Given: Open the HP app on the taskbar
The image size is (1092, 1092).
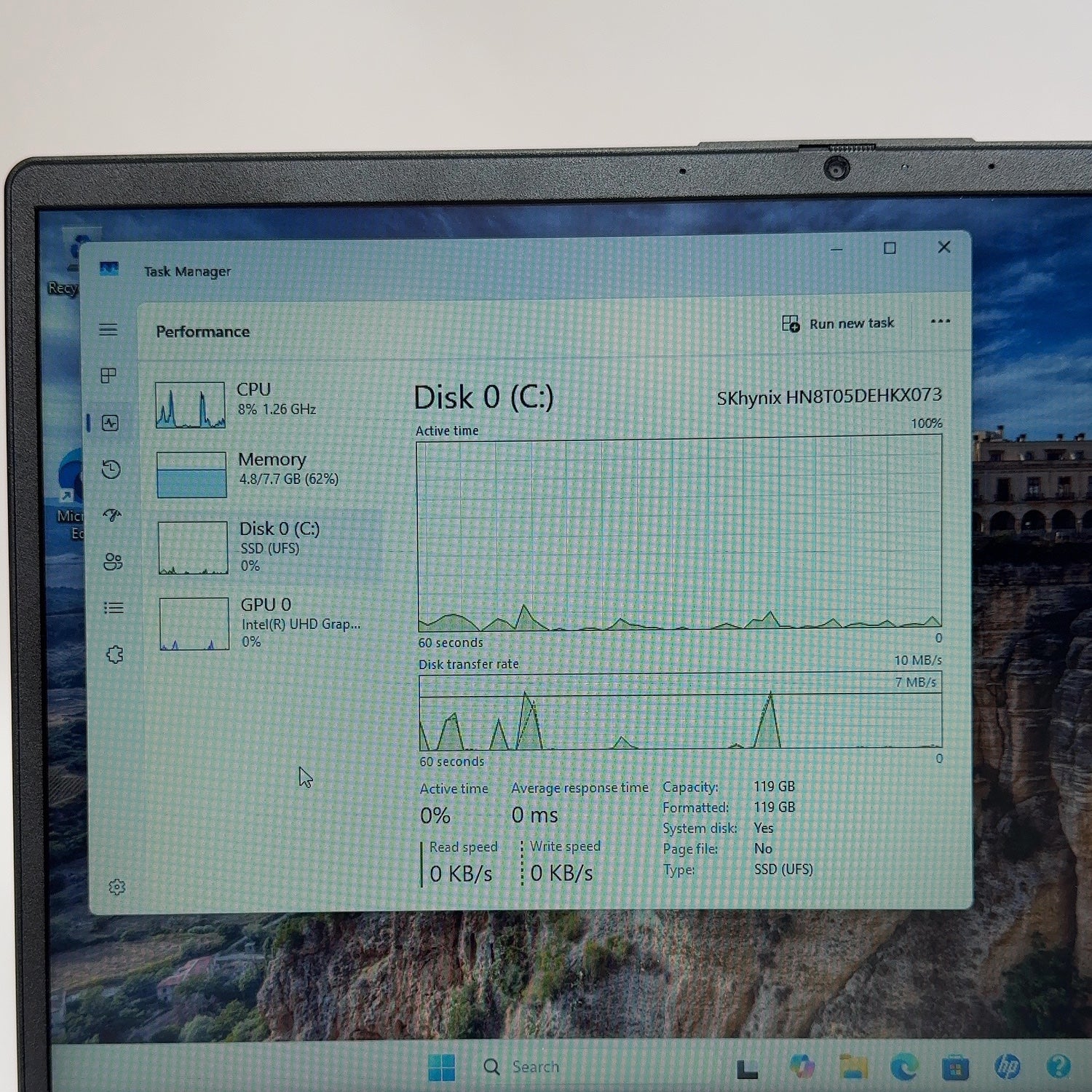Looking at the screenshot, I should point(1008,1067).
